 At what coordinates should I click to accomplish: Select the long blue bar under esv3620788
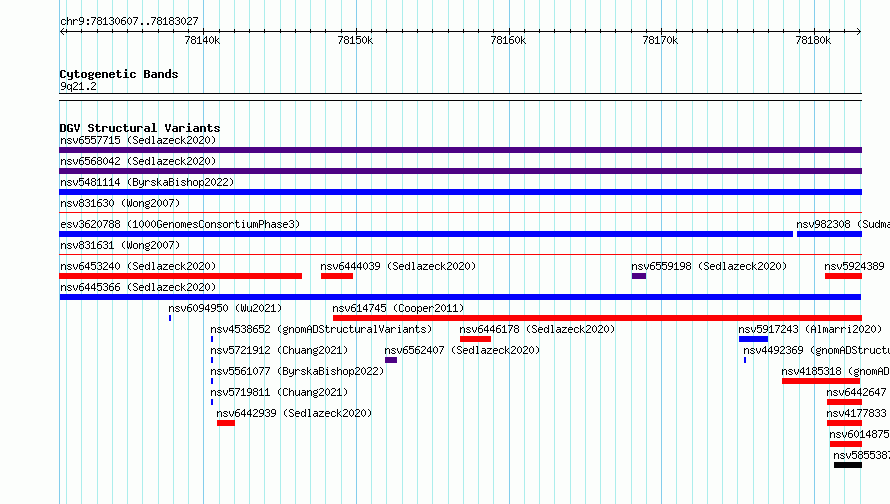pos(426,234)
